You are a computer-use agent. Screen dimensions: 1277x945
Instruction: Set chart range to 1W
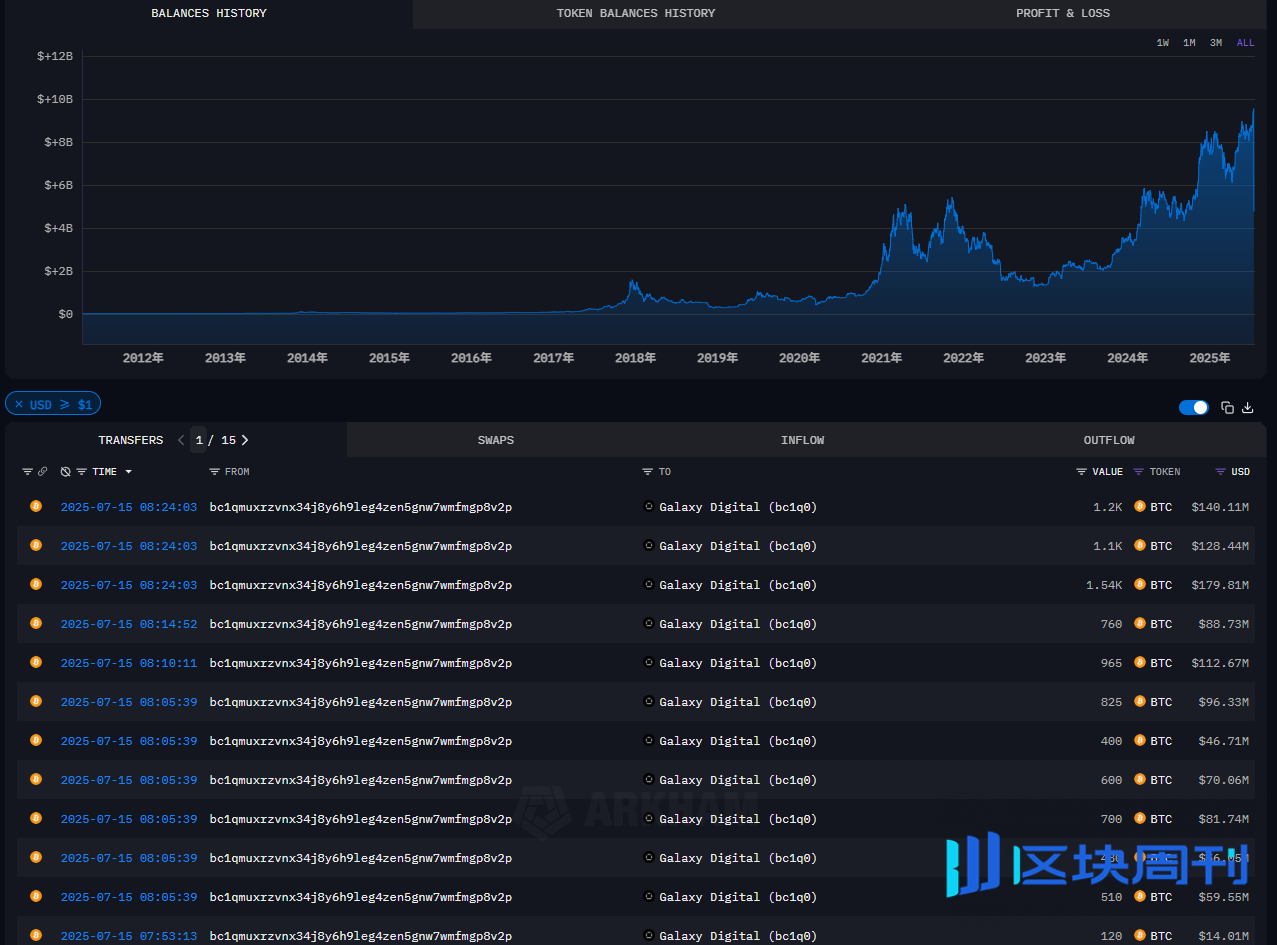(1163, 43)
